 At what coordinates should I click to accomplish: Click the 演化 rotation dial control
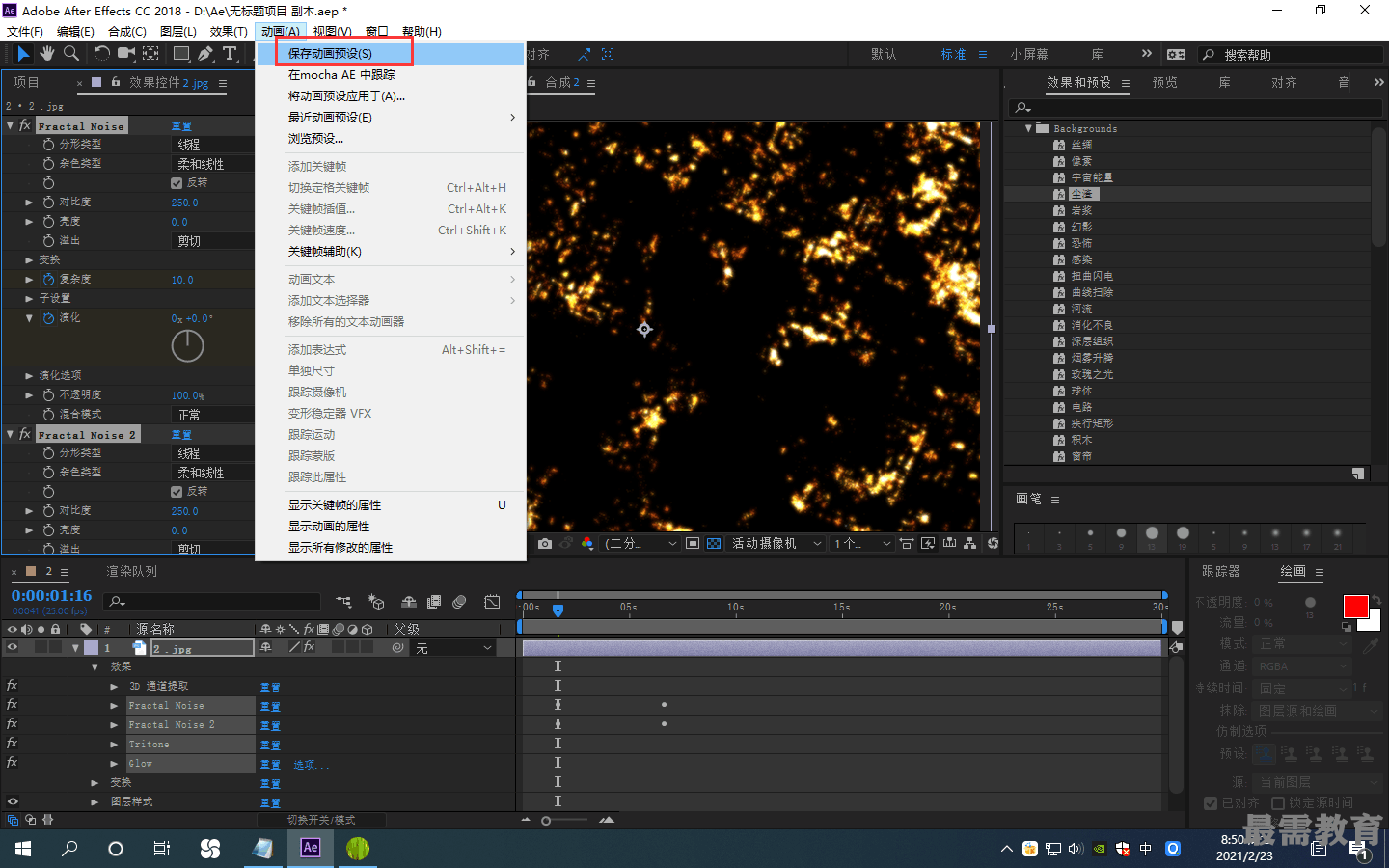(x=187, y=346)
